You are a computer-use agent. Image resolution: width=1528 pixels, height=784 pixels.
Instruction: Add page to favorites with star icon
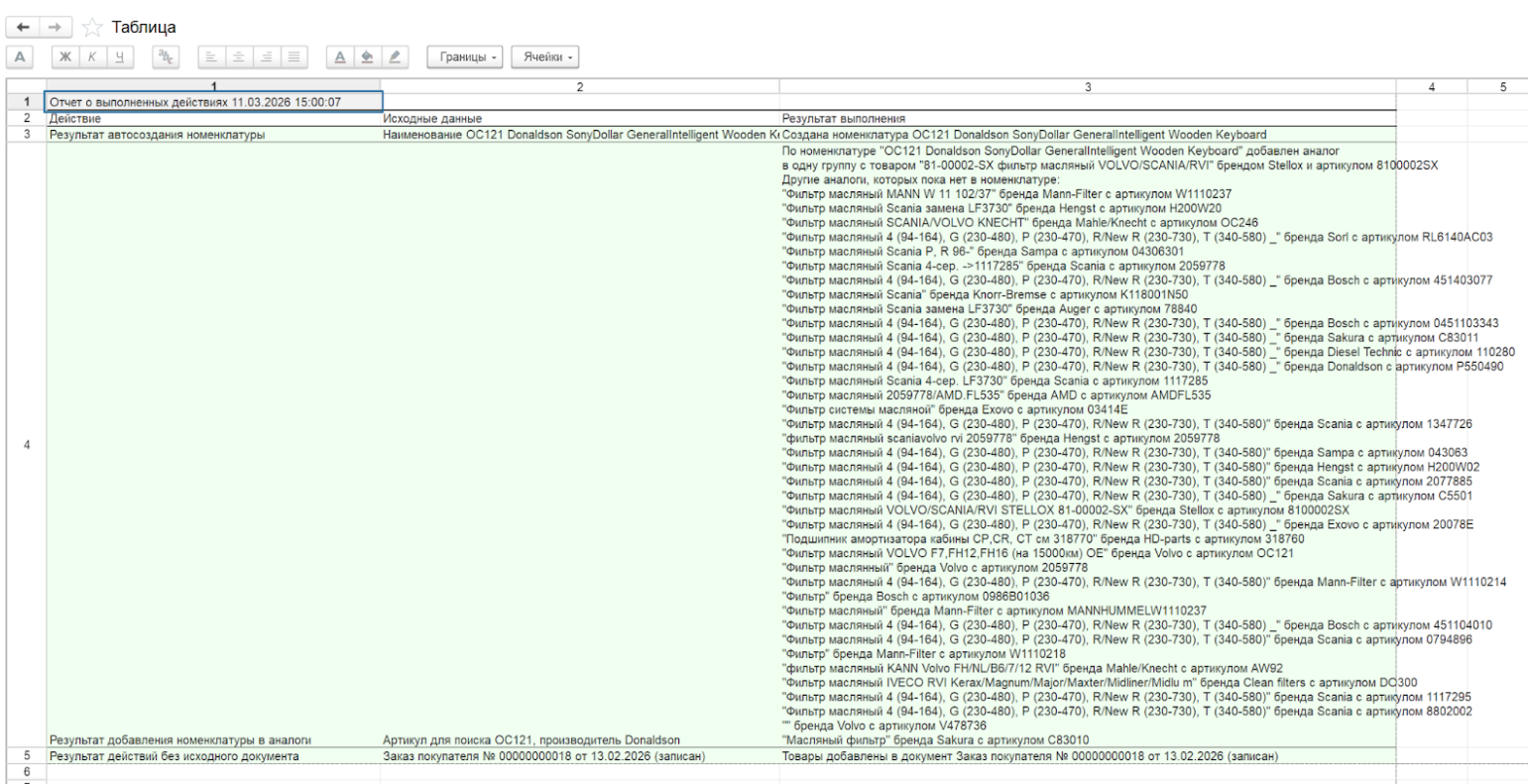(92, 27)
